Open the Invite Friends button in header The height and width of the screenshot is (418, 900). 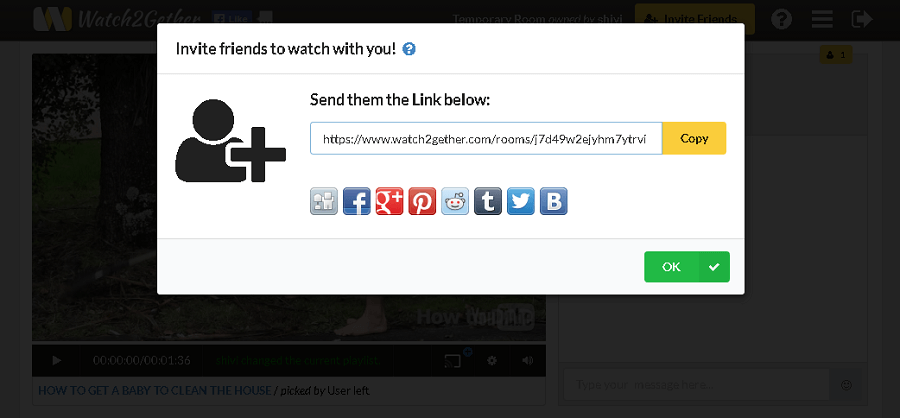pyautogui.click(x=695, y=19)
